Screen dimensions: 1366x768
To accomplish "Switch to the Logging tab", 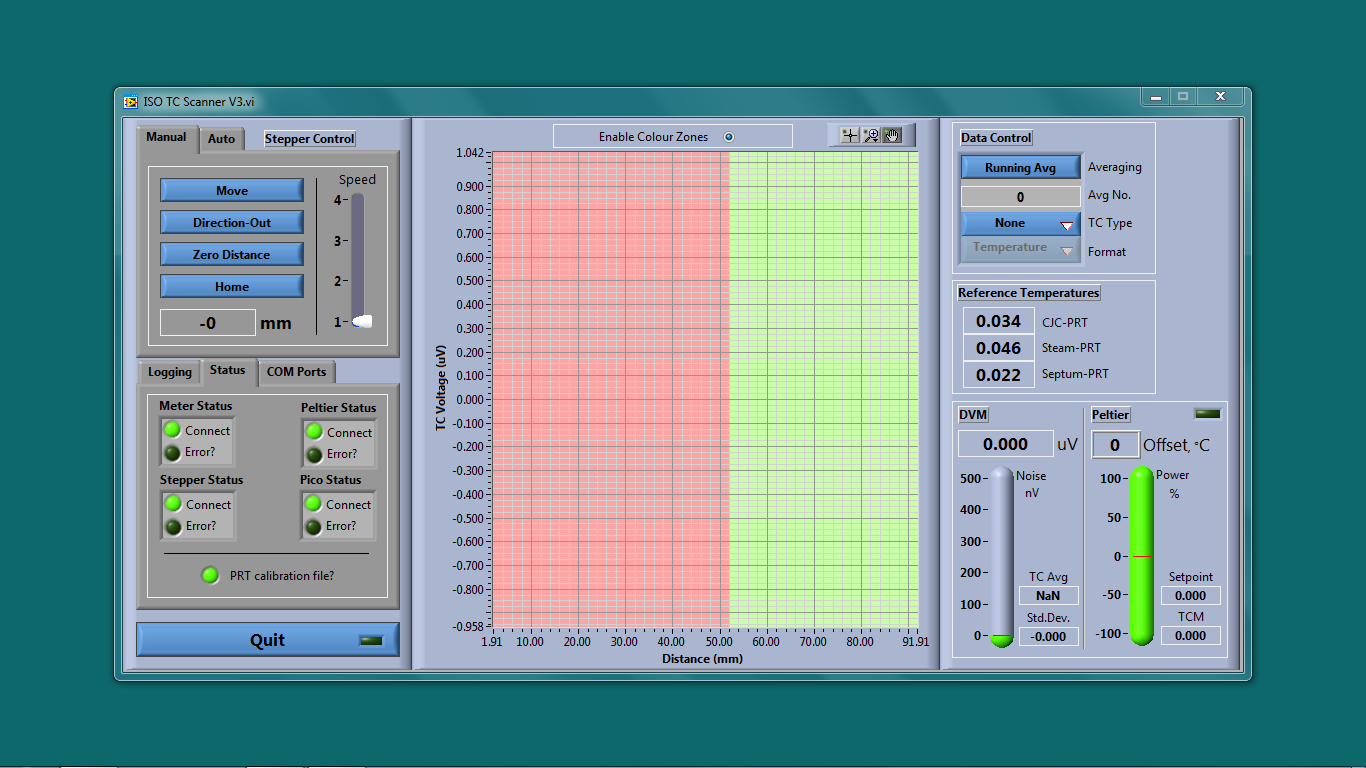I will click(170, 372).
